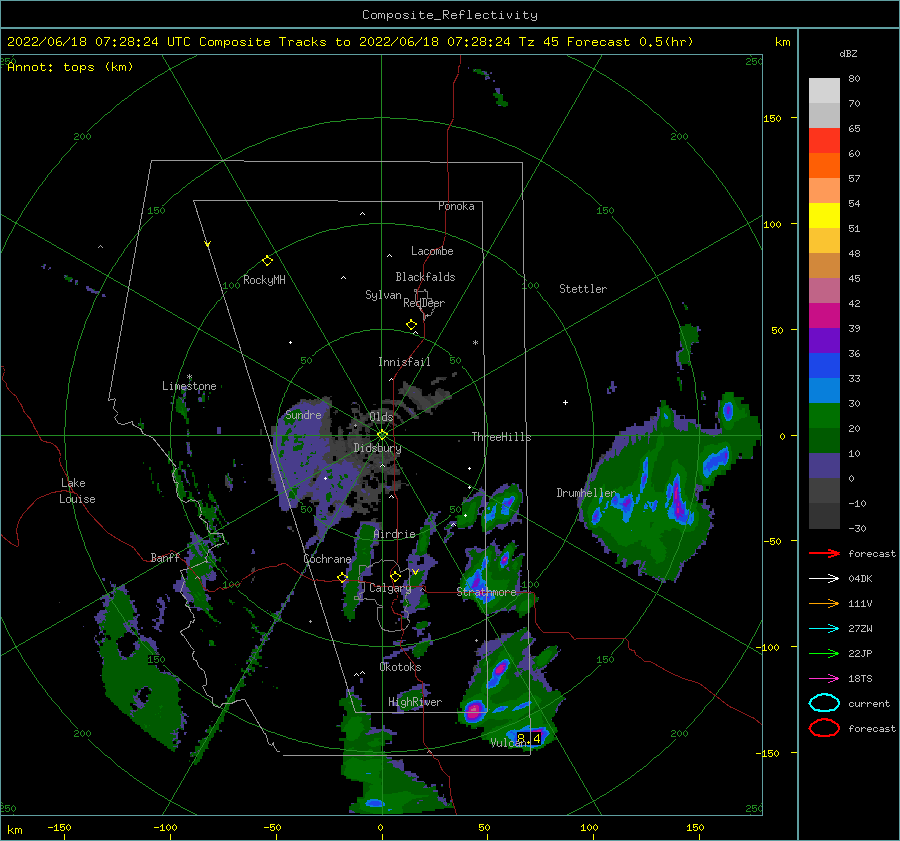Click the RedDeer city label
Viewport: 900px width, 841px height.
tap(424, 303)
